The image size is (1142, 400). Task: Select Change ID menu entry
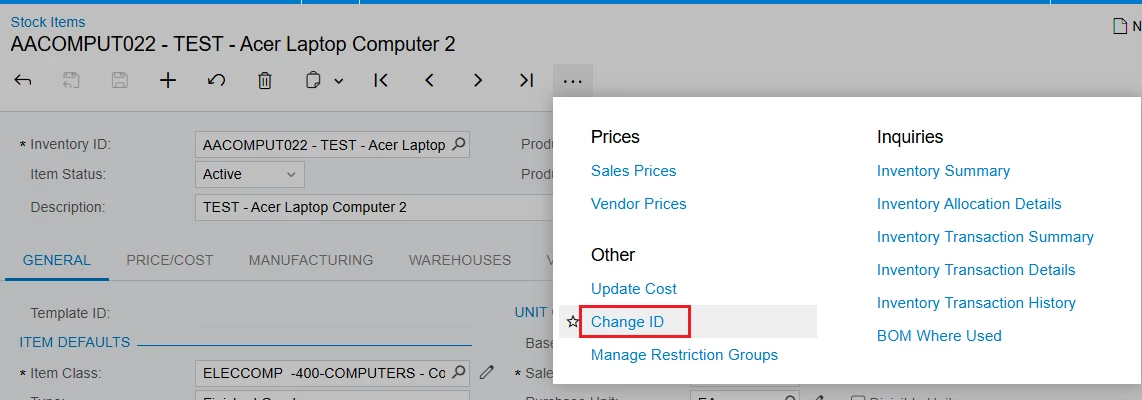click(x=627, y=321)
